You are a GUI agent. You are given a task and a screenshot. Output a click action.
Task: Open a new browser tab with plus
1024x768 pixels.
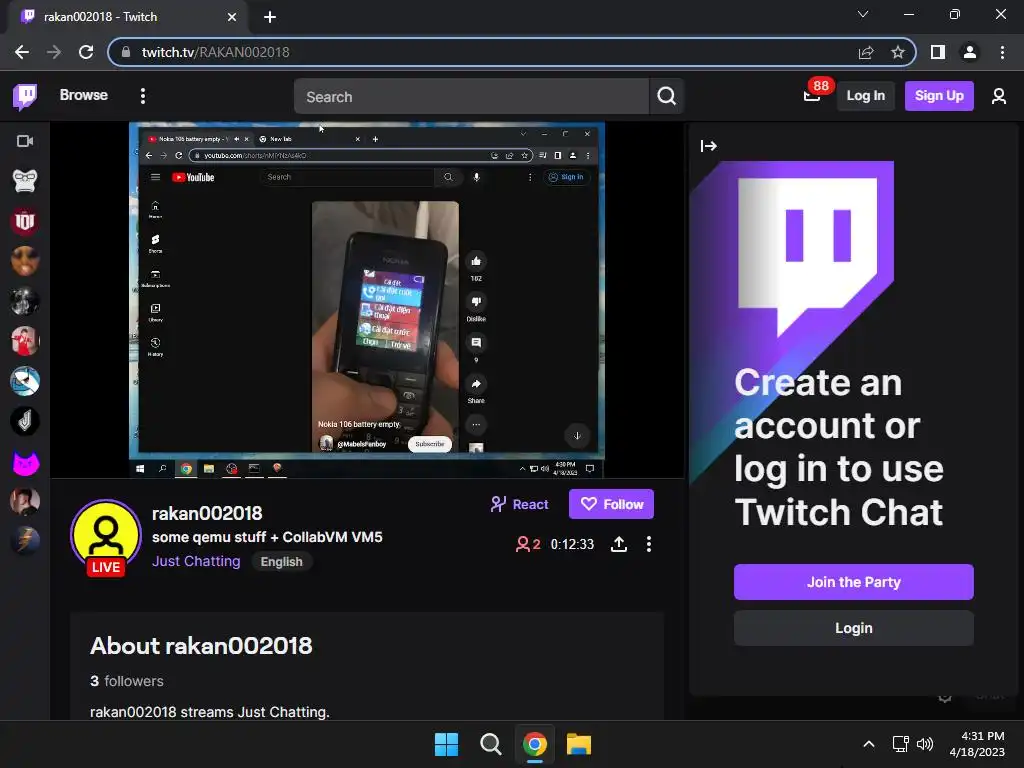point(270,17)
